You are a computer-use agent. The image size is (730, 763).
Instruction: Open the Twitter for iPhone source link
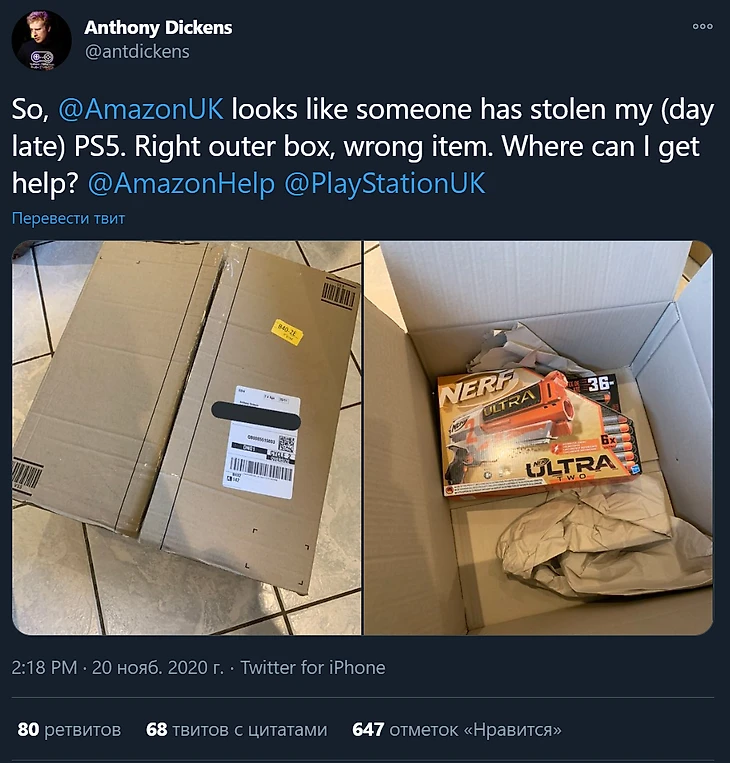point(312,667)
